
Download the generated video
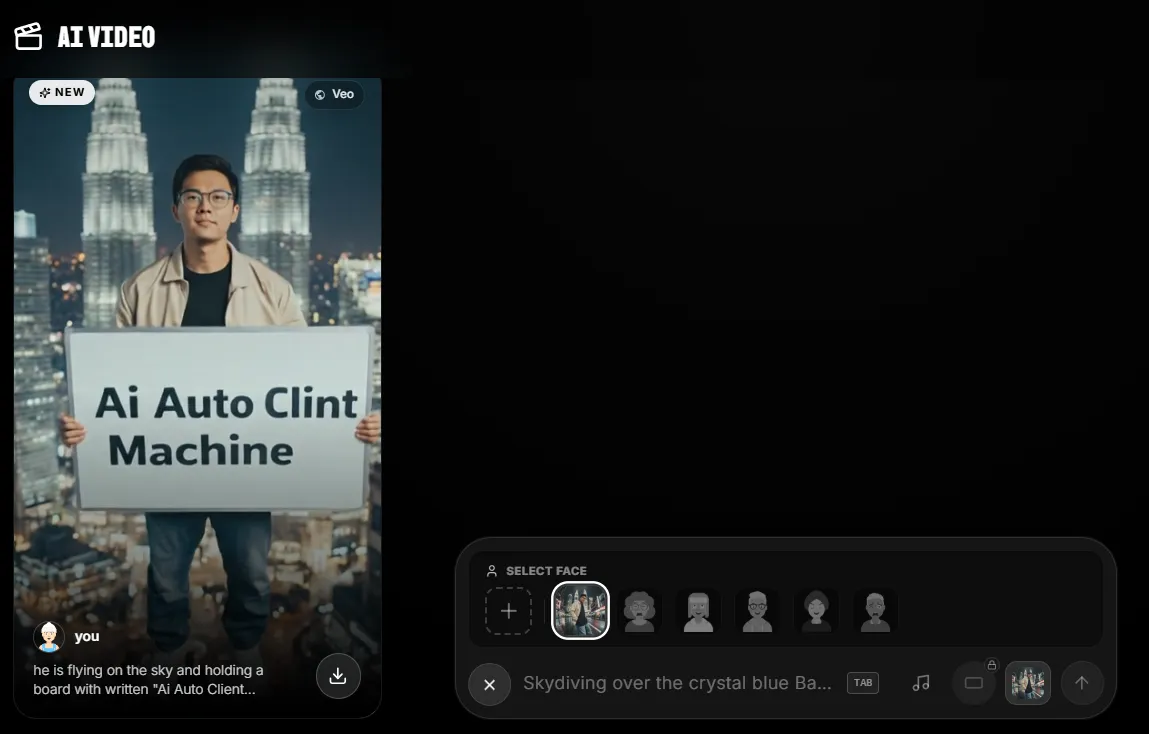click(338, 675)
